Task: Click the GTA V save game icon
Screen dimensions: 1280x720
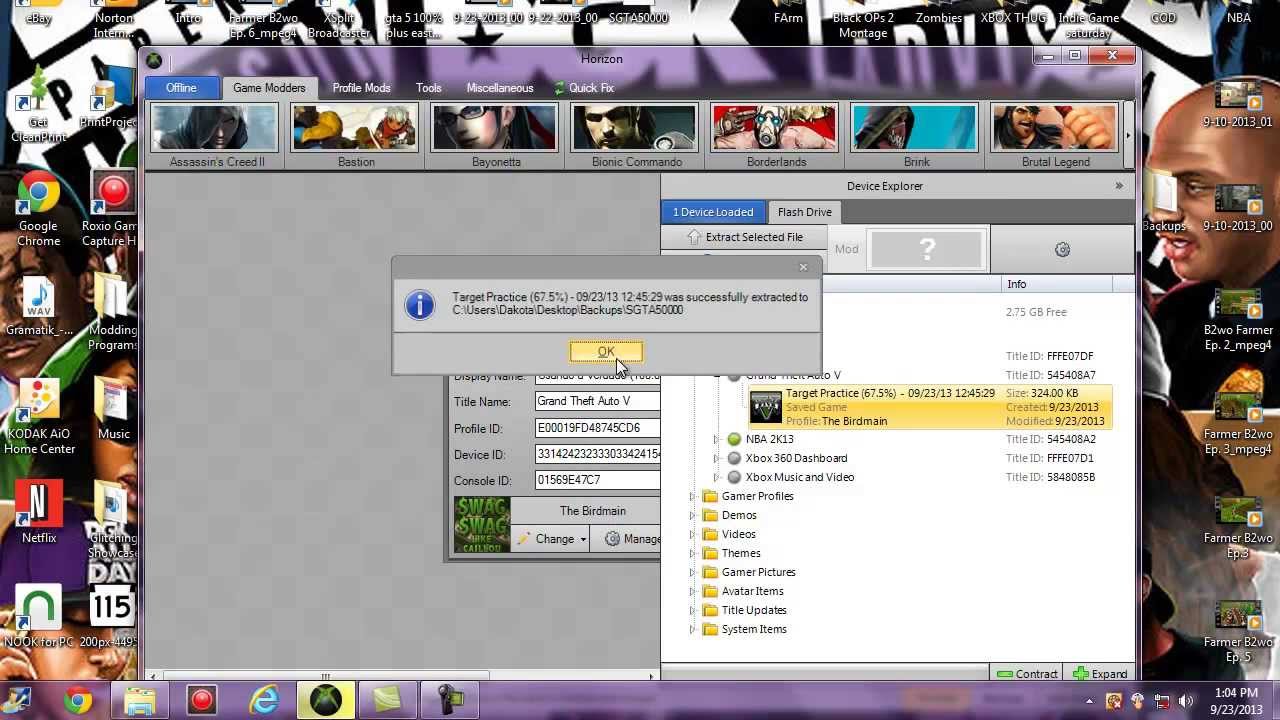Action: tap(766, 408)
